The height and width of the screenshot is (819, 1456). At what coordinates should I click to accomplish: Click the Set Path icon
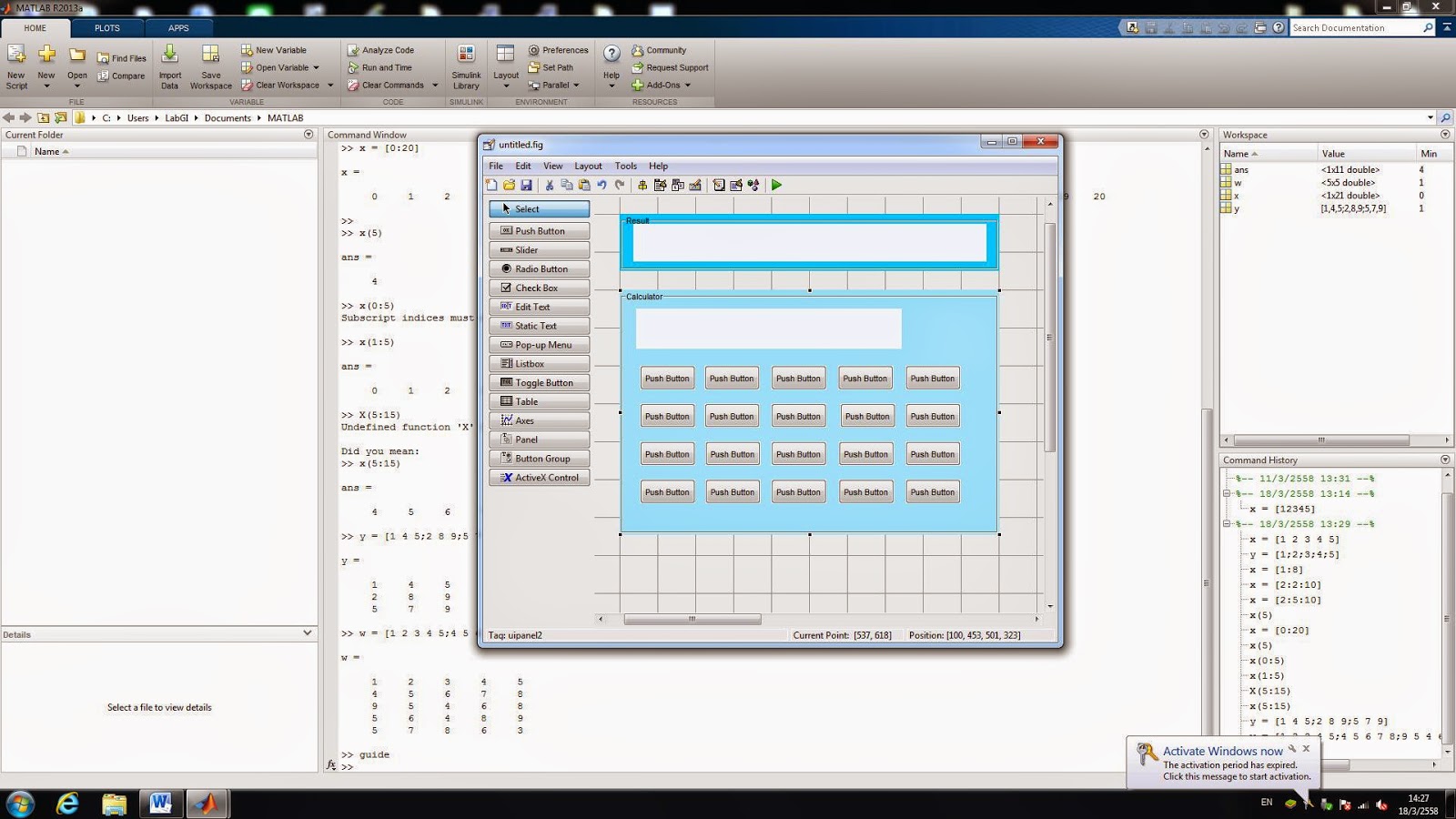(x=534, y=67)
